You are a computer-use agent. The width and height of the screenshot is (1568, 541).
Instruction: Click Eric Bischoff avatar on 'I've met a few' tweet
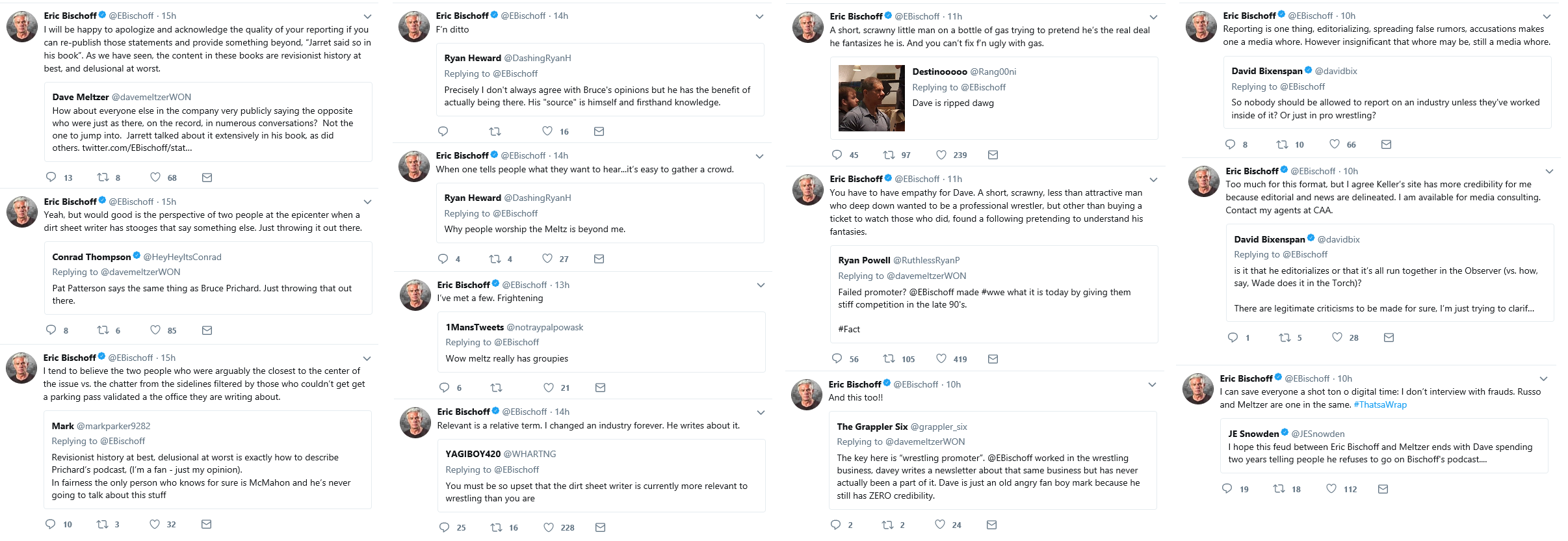coord(415,295)
